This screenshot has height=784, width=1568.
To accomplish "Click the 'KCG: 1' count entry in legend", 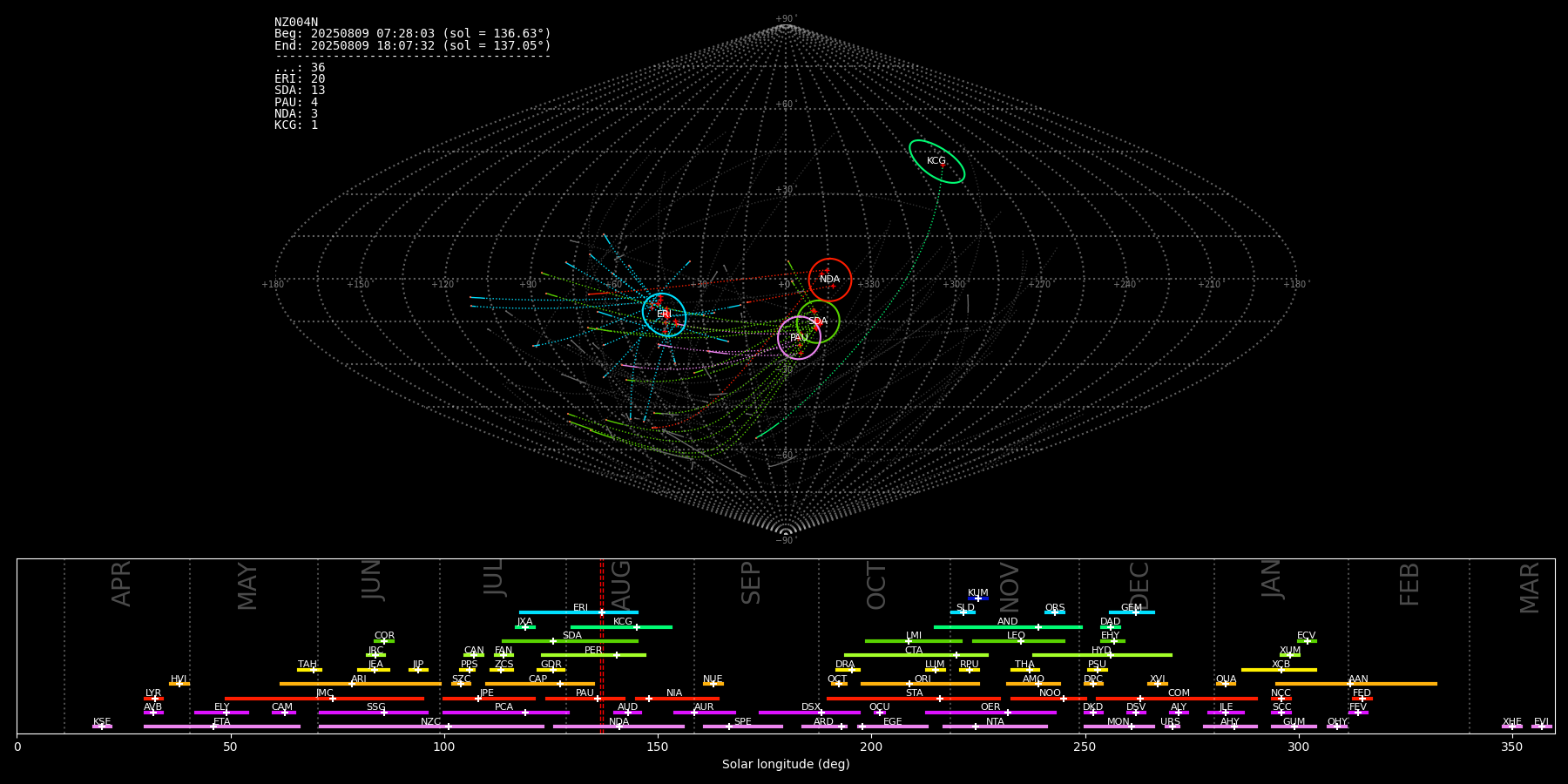I will 296,125.
